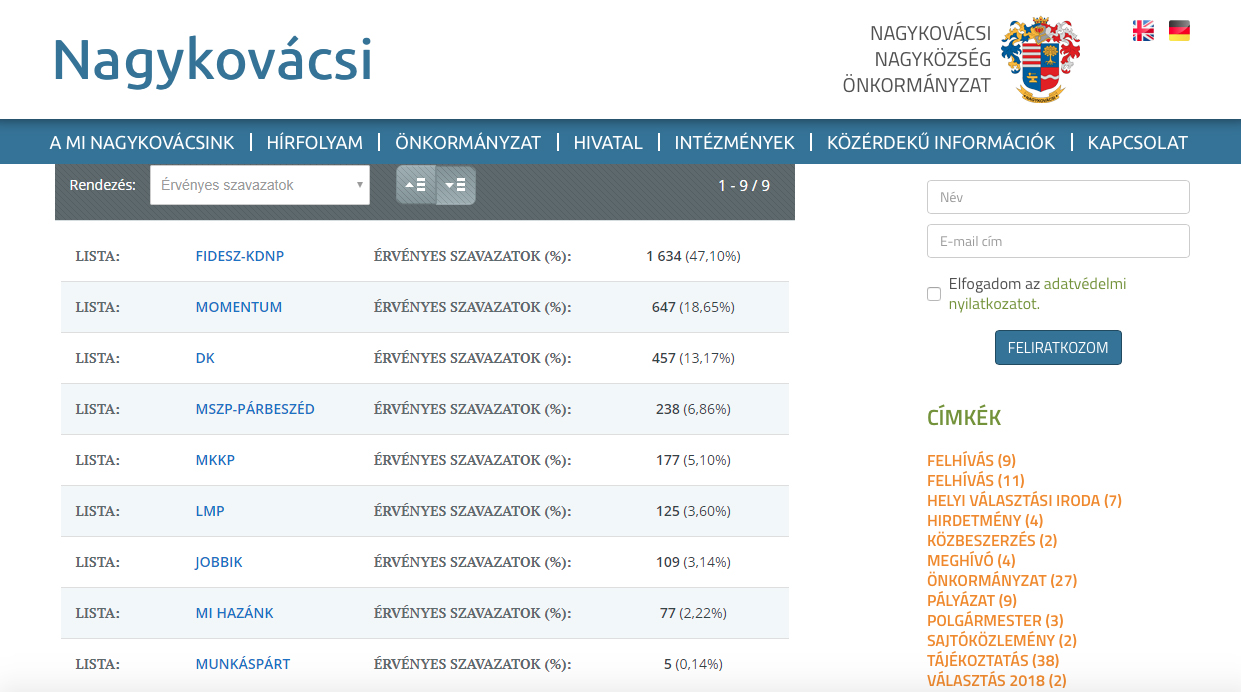
Task: Open the FIDESZ-KDNP list link
Action: pos(240,256)
